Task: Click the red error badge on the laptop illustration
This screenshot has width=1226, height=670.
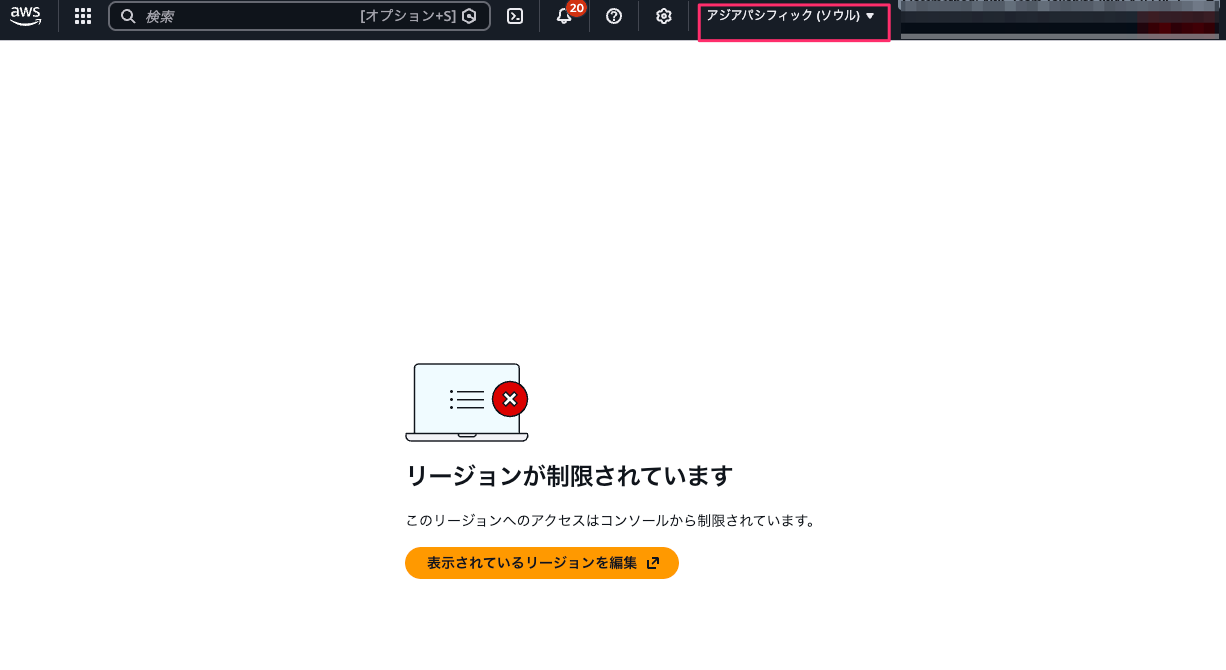Action: coord(510,399)
